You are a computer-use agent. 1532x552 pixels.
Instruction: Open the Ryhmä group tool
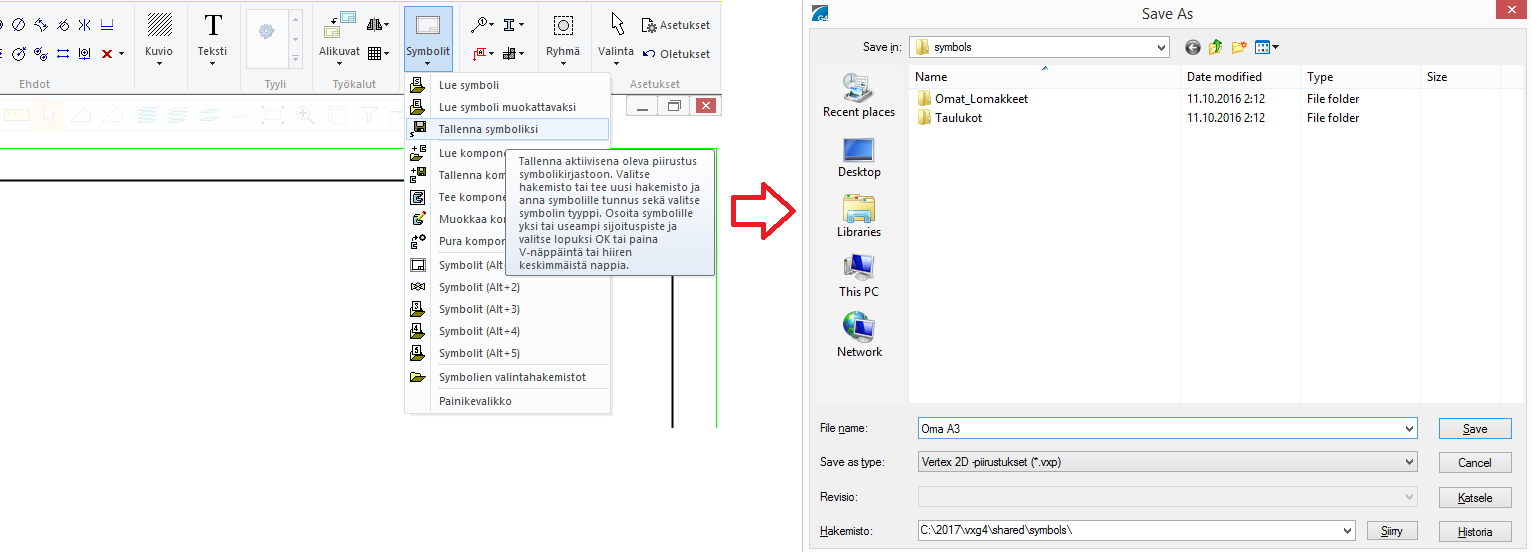563,37
